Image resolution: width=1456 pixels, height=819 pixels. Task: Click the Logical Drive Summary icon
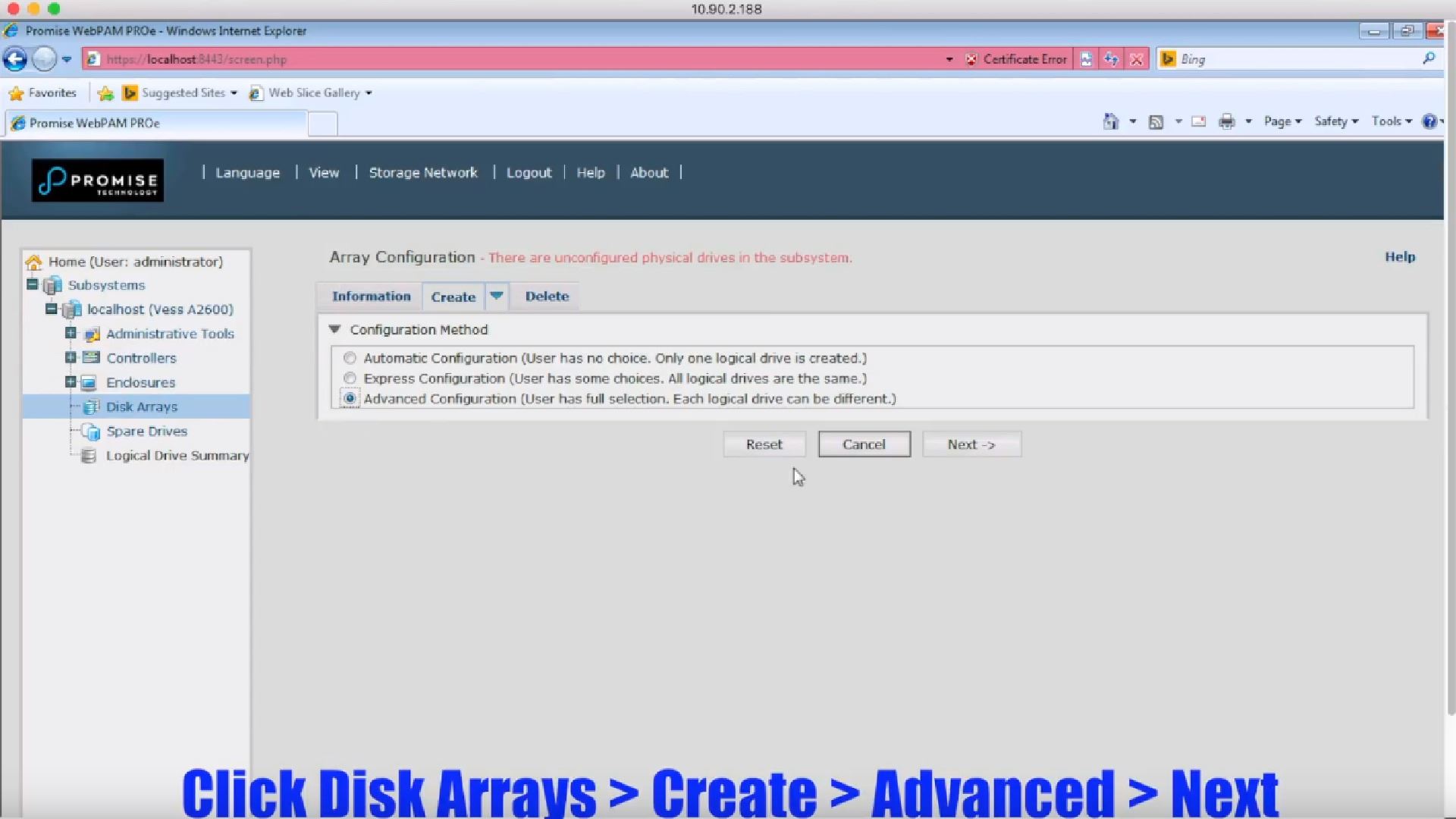[89, 456]
